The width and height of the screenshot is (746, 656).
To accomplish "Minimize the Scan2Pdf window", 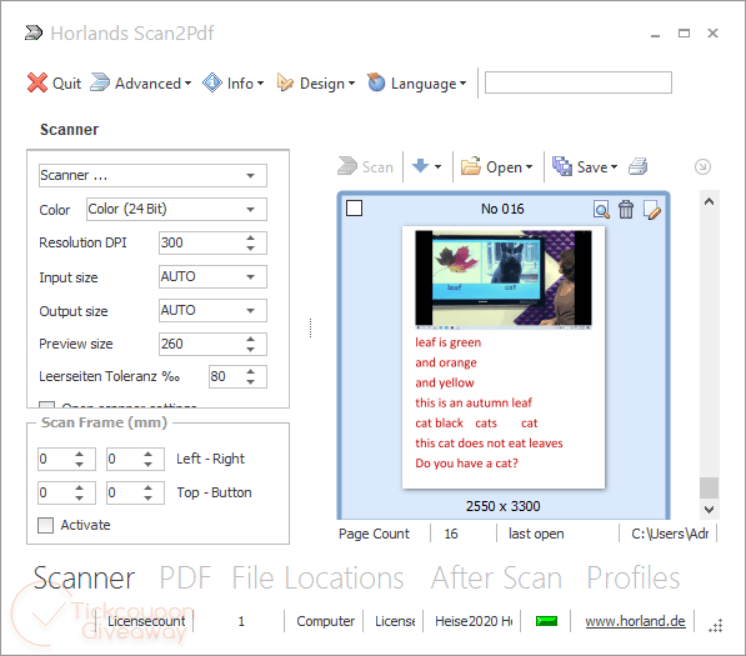I will pyautogui.click(x=656, y=34).
